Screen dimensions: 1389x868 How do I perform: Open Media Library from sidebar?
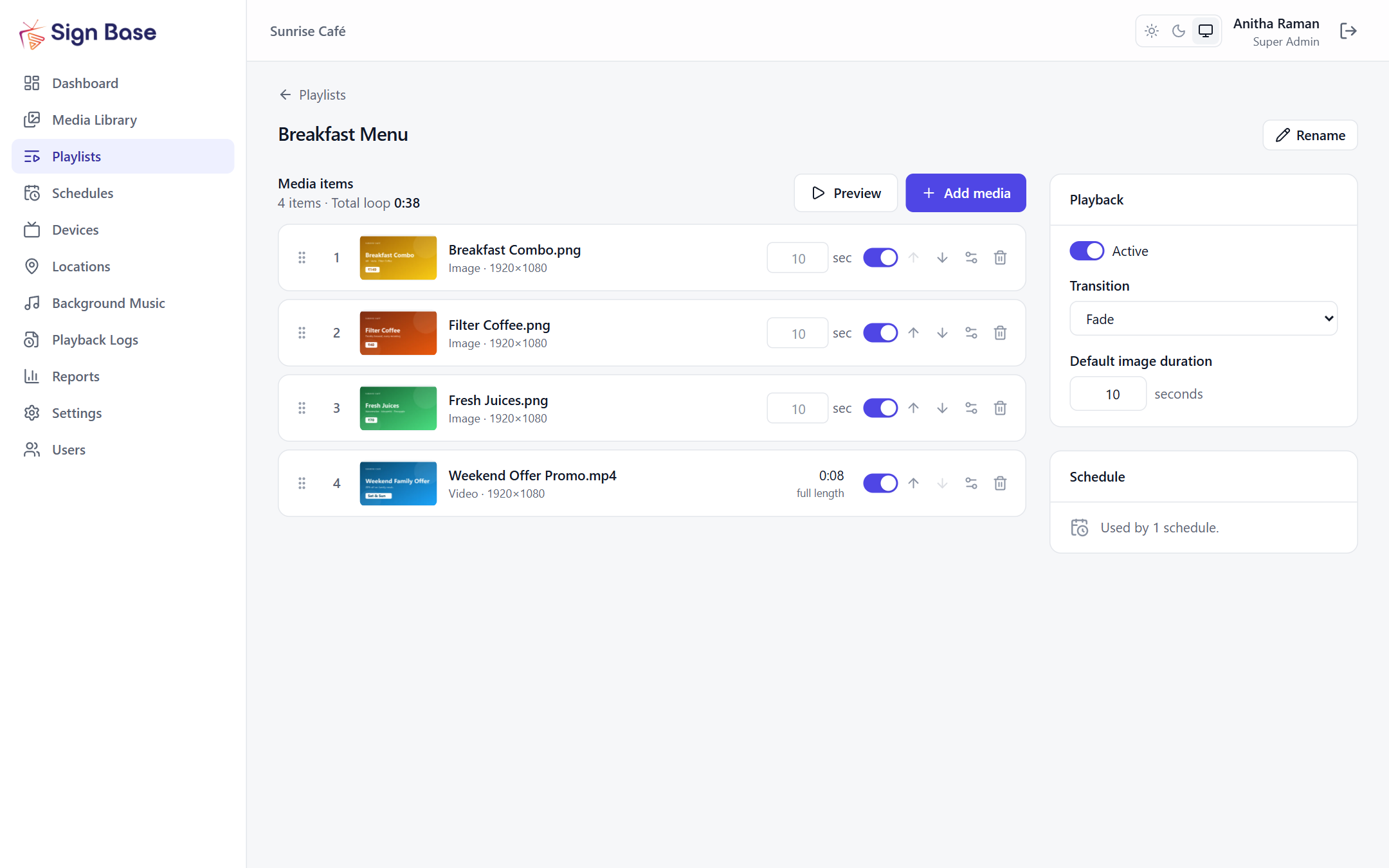pyautogui.click(x=123, y=120)
